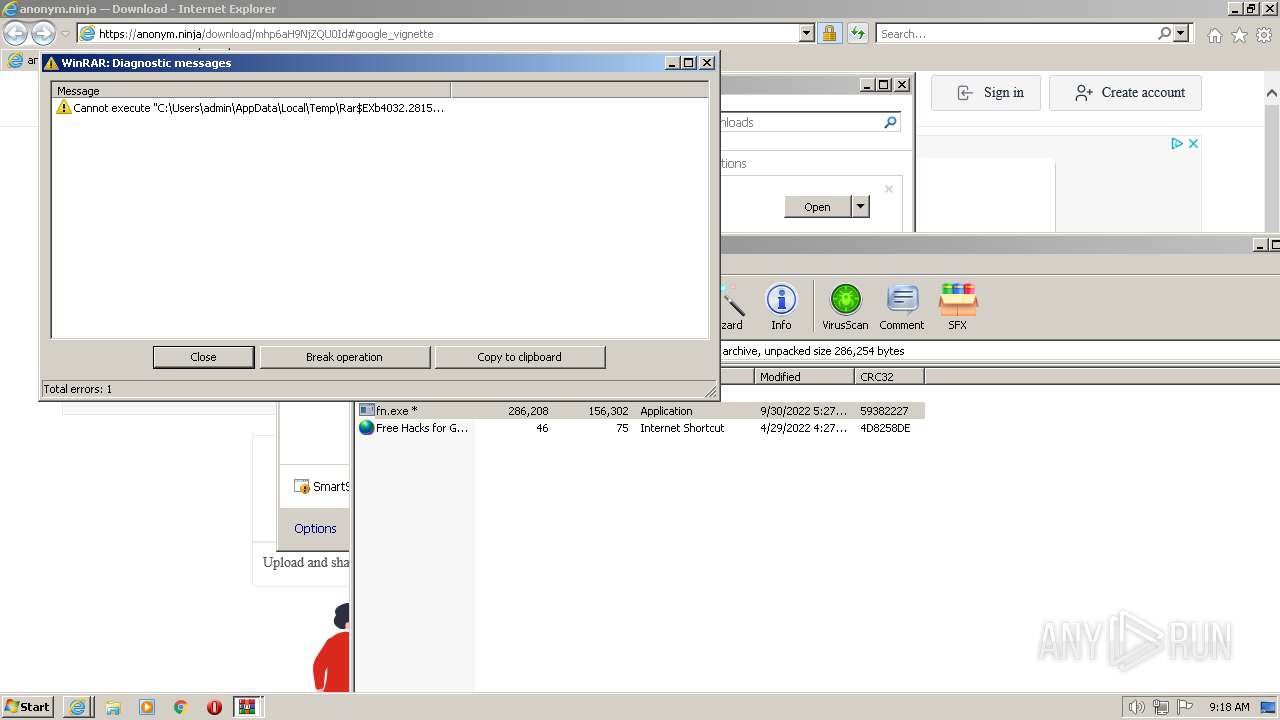
Task: Click Show desktop button
Action: [1270, 707]
